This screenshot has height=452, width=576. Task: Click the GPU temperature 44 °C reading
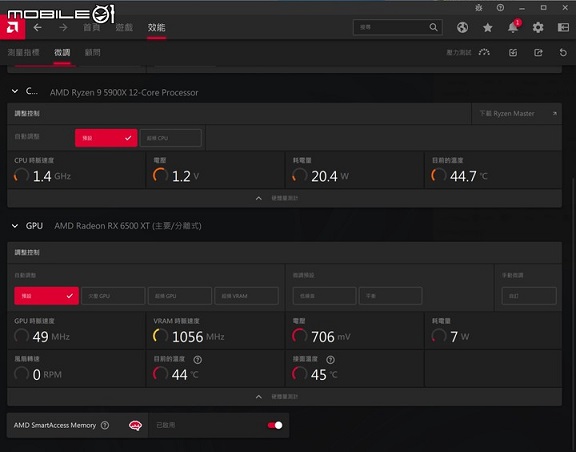185,375
